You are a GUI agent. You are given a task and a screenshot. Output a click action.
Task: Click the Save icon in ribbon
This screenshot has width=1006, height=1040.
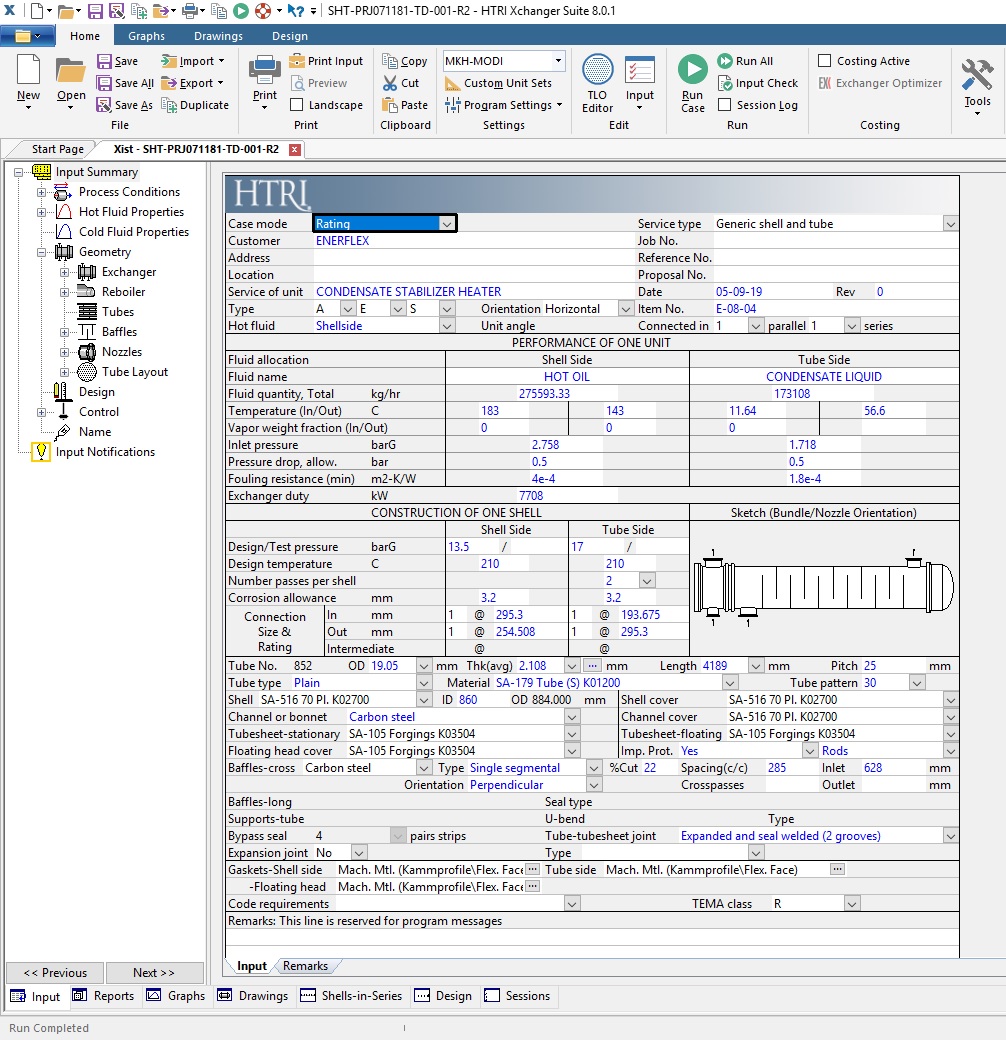pyautogui.click(x=104, y=61)
